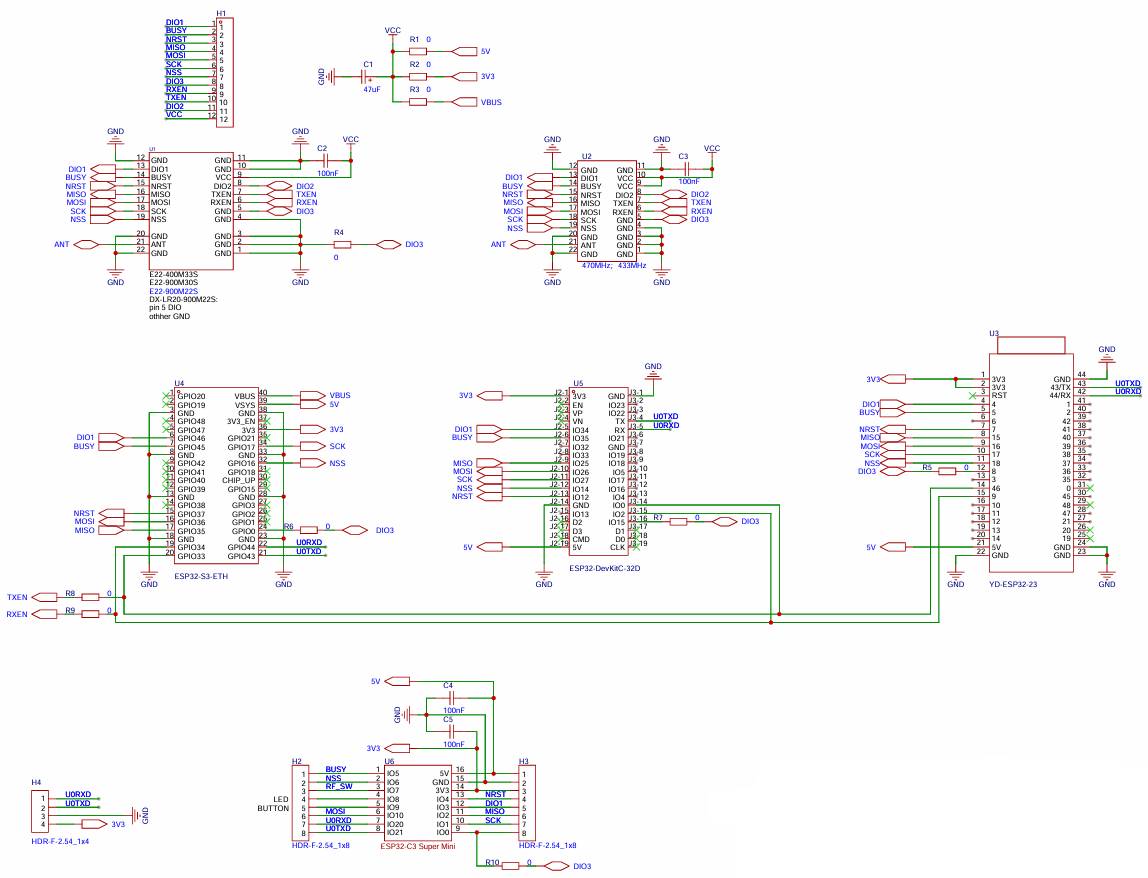Select resistor R4 connected to DIO3
1148x878 pixels.
(x=342, y=245)
